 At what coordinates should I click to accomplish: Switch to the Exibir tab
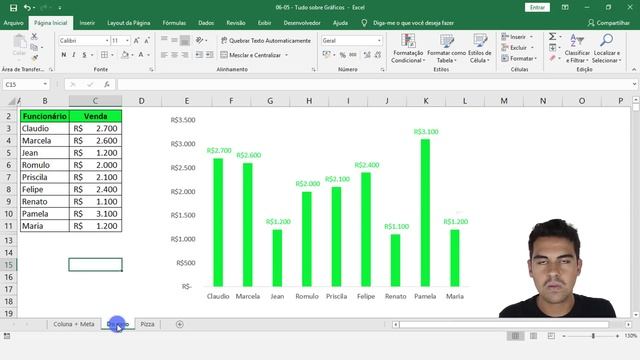click(x=264, y=23)
